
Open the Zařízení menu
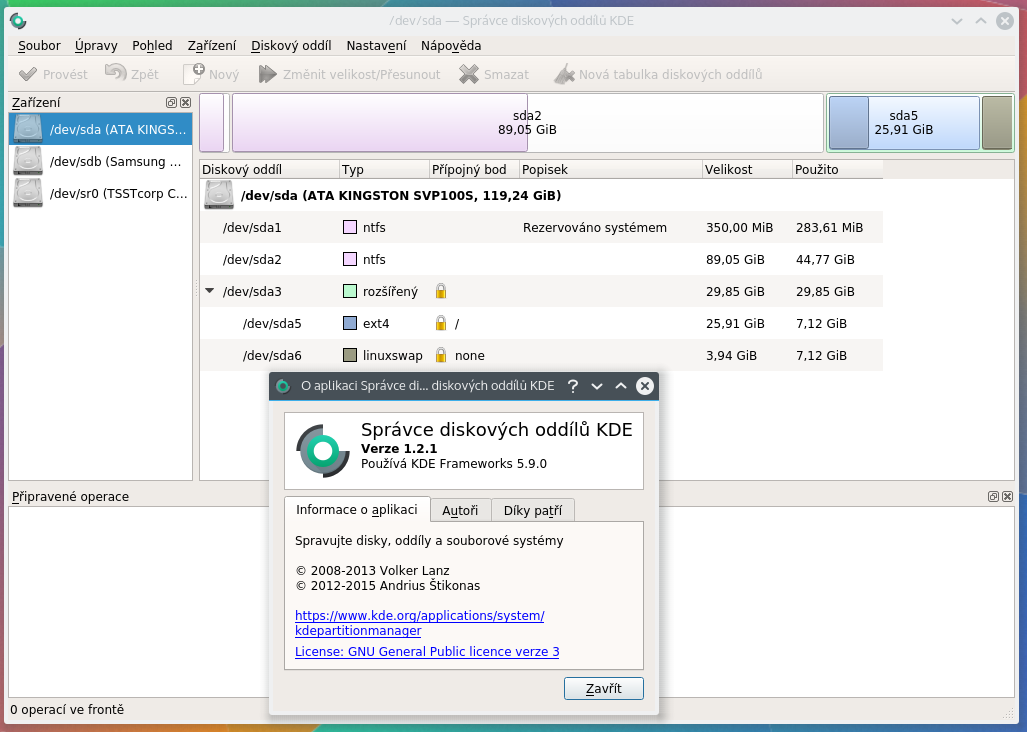tap(212, 46)
